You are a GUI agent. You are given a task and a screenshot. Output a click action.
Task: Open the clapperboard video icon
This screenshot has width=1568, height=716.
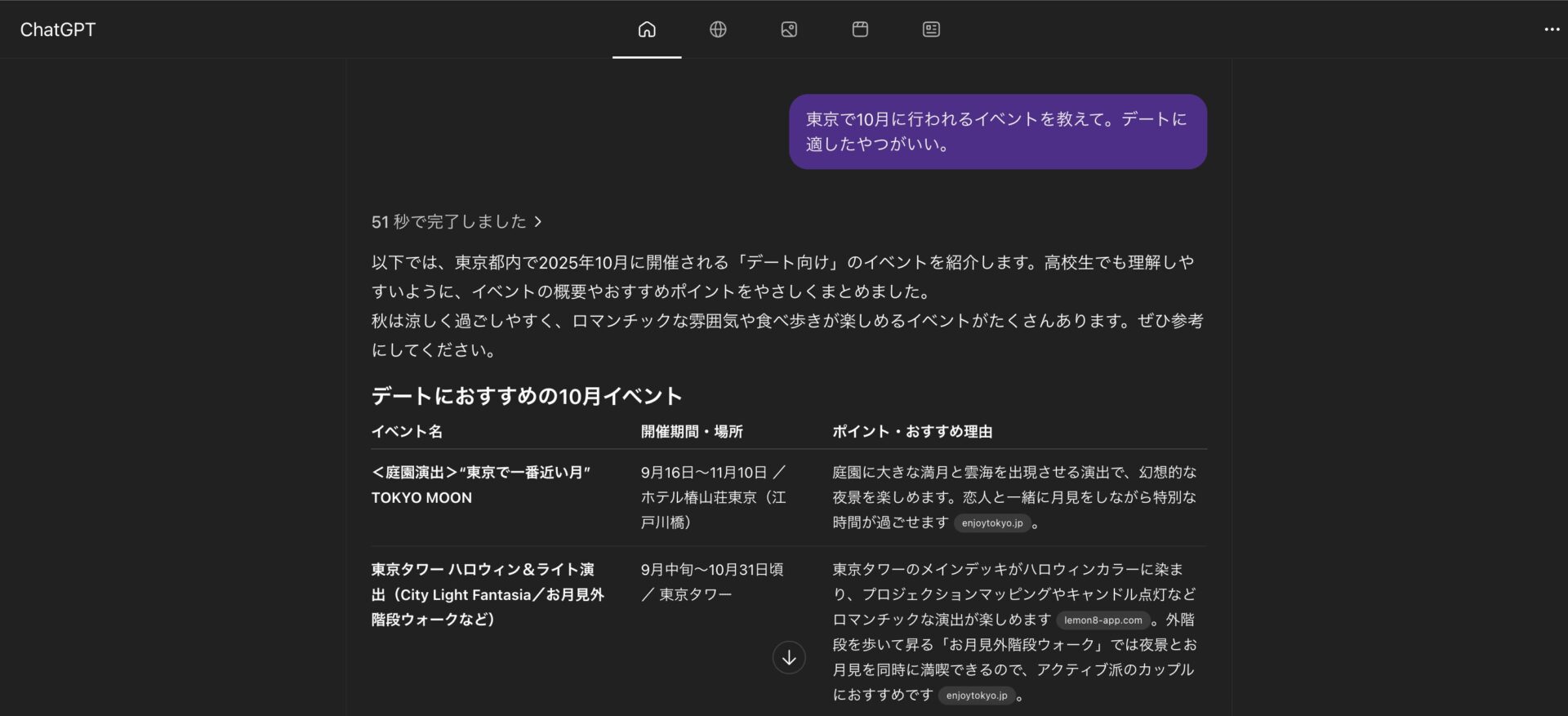click(x=860, y=29)
